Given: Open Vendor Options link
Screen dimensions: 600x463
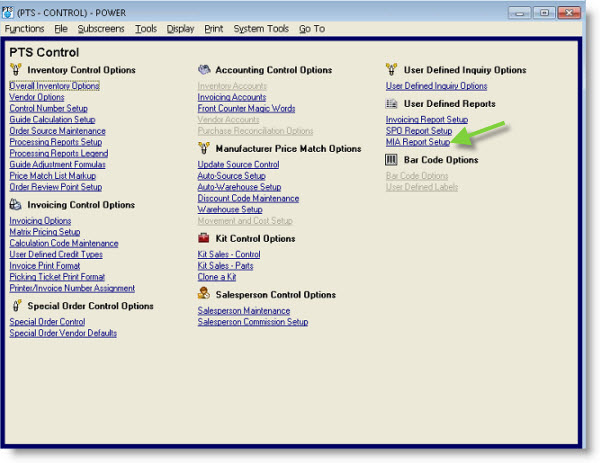Looking at the screenshot, I should pos(37,97).
